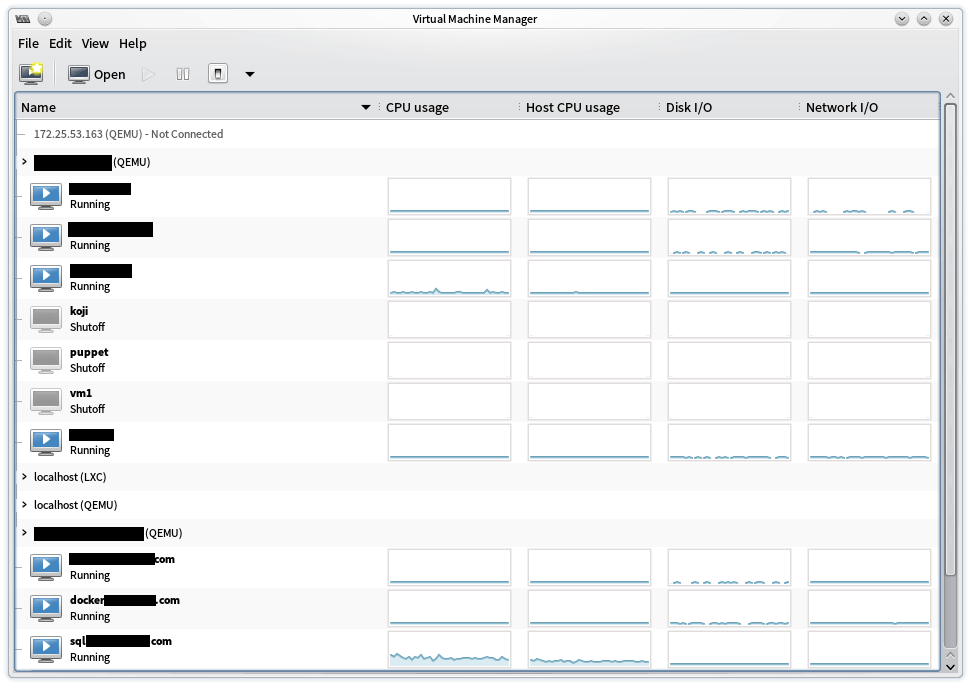Select the running sql VM icon
Screen dimensions: 971x686
coord(46,649)
